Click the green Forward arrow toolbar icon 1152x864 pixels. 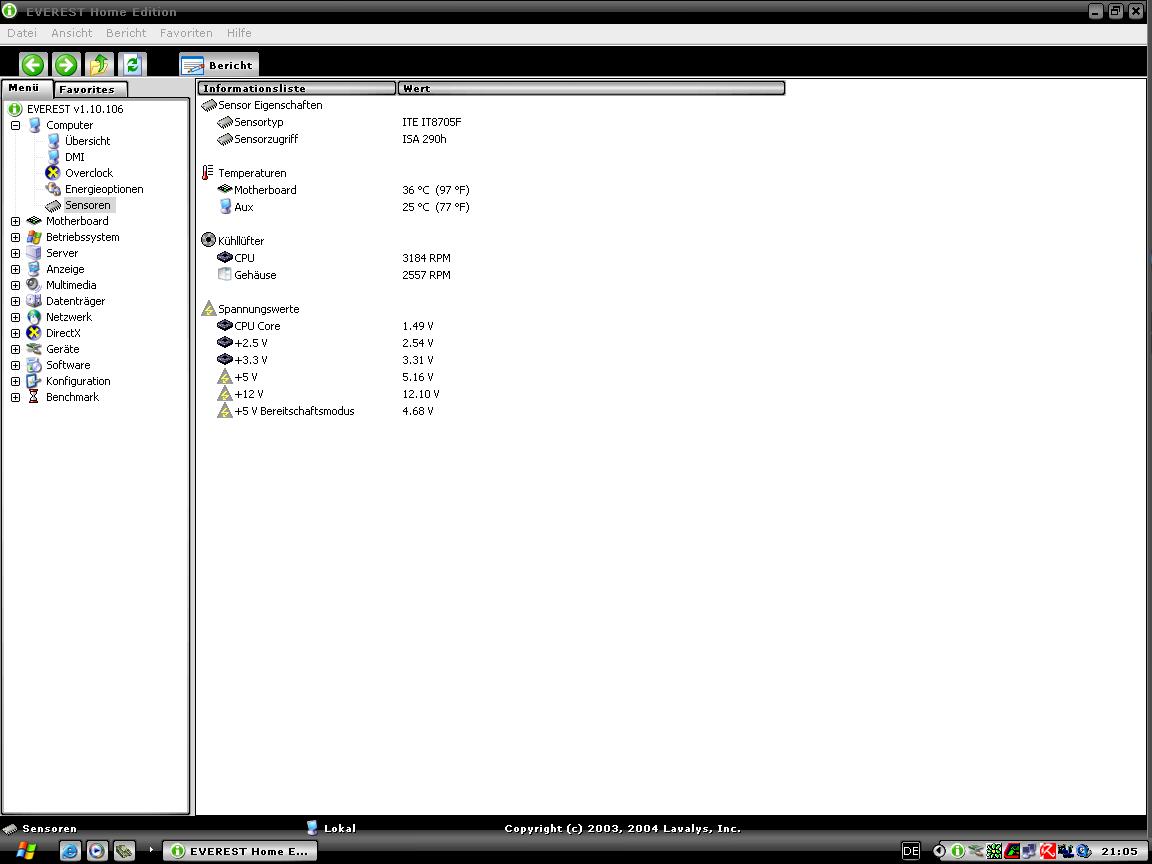[x=66, y=65]
